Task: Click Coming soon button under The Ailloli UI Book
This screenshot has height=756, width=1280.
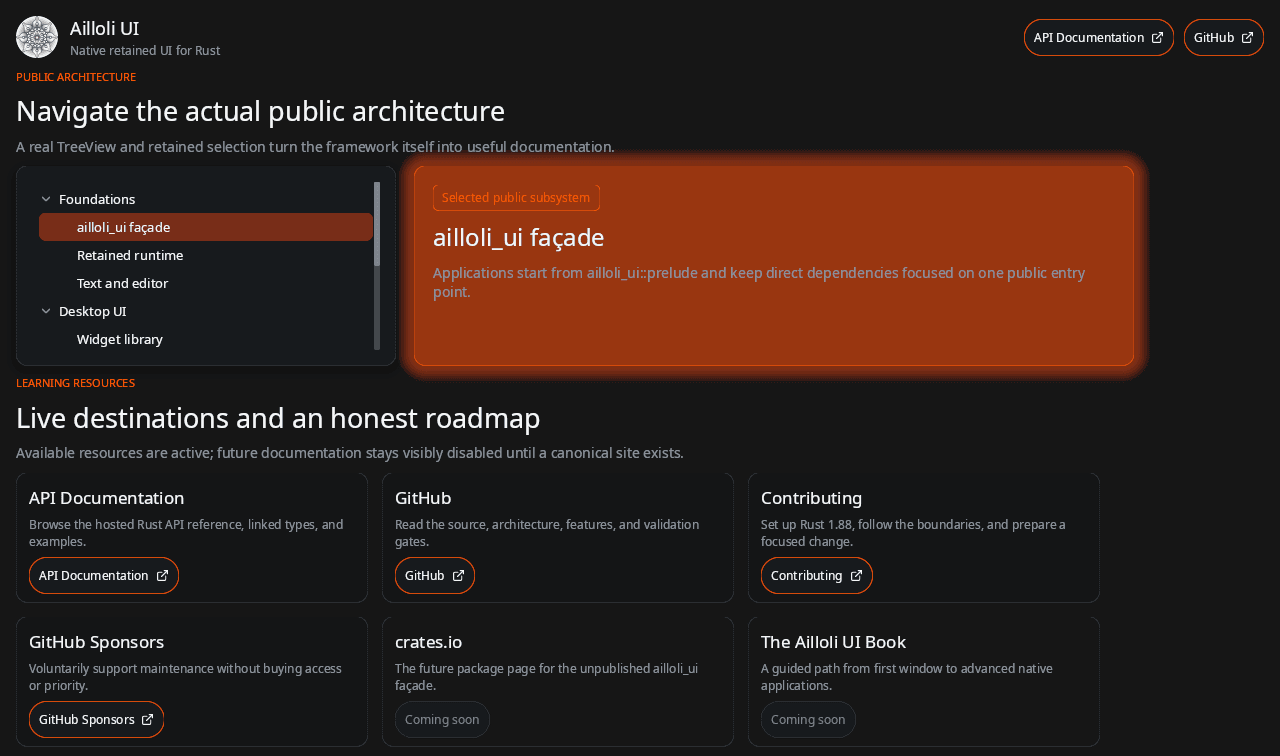Action: pos(808,720)
